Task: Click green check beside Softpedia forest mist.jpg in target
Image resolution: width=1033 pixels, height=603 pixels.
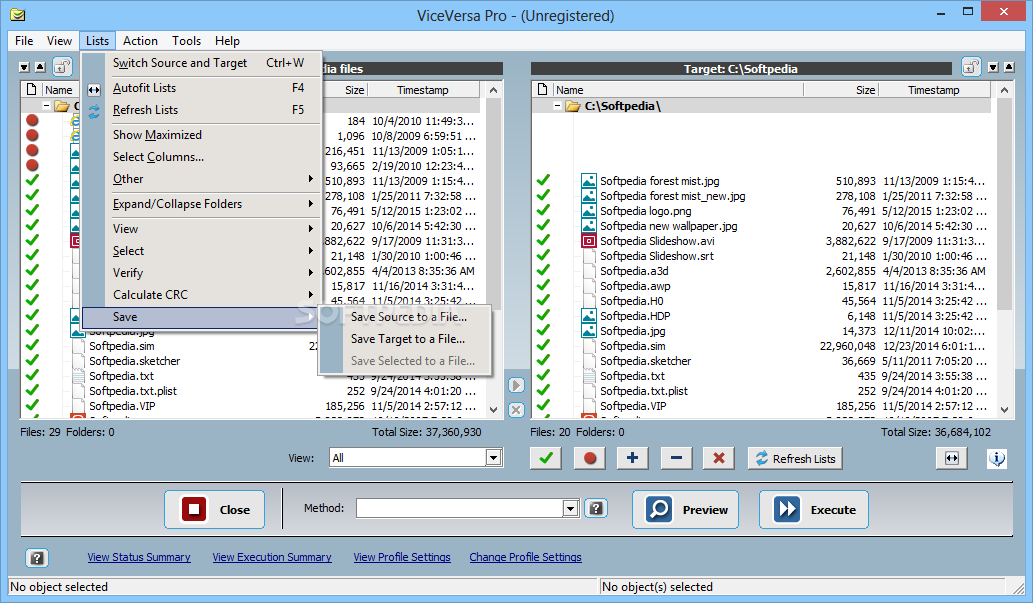Action: point(543,181)
